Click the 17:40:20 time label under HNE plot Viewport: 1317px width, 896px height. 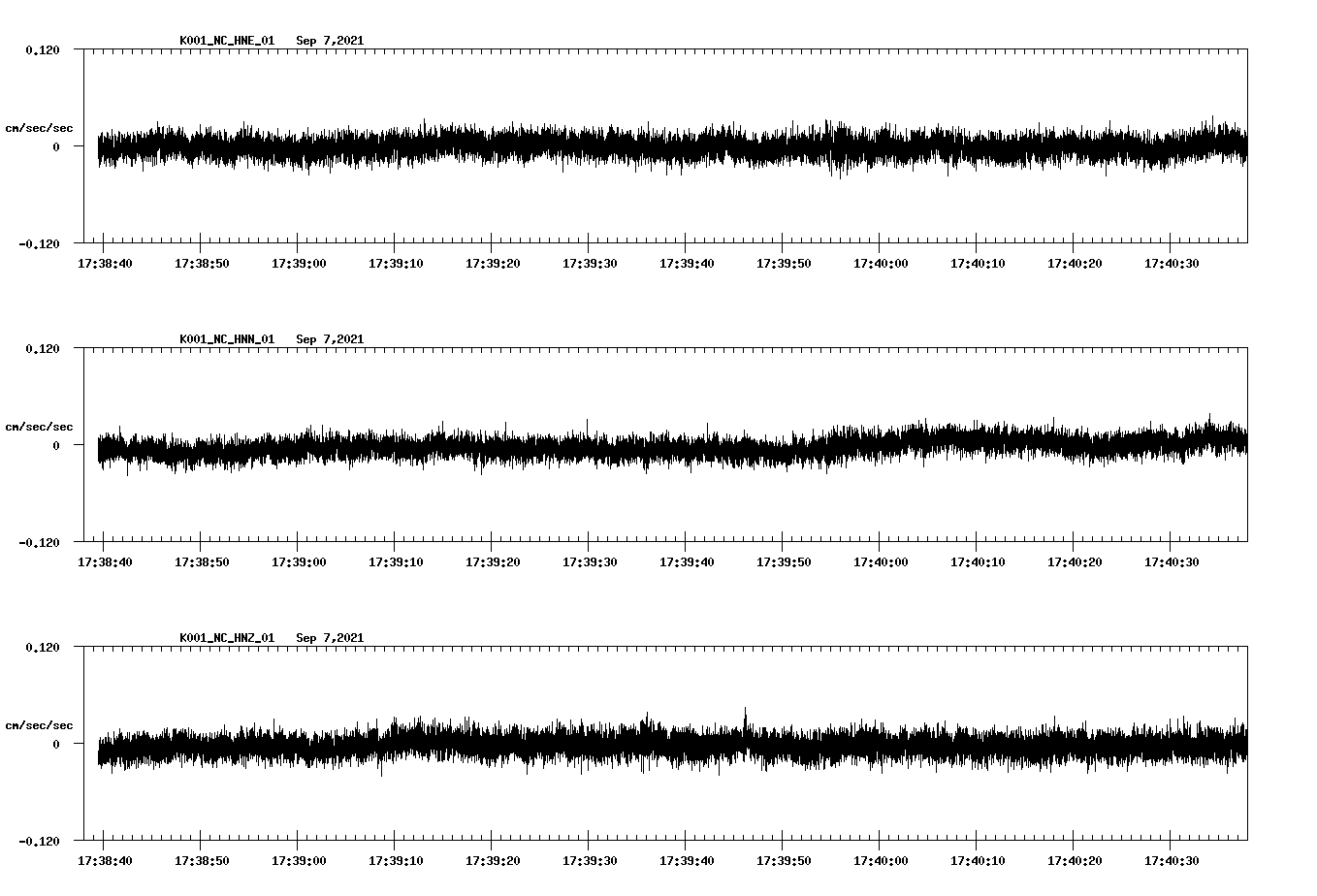(x=1075, y=264)
